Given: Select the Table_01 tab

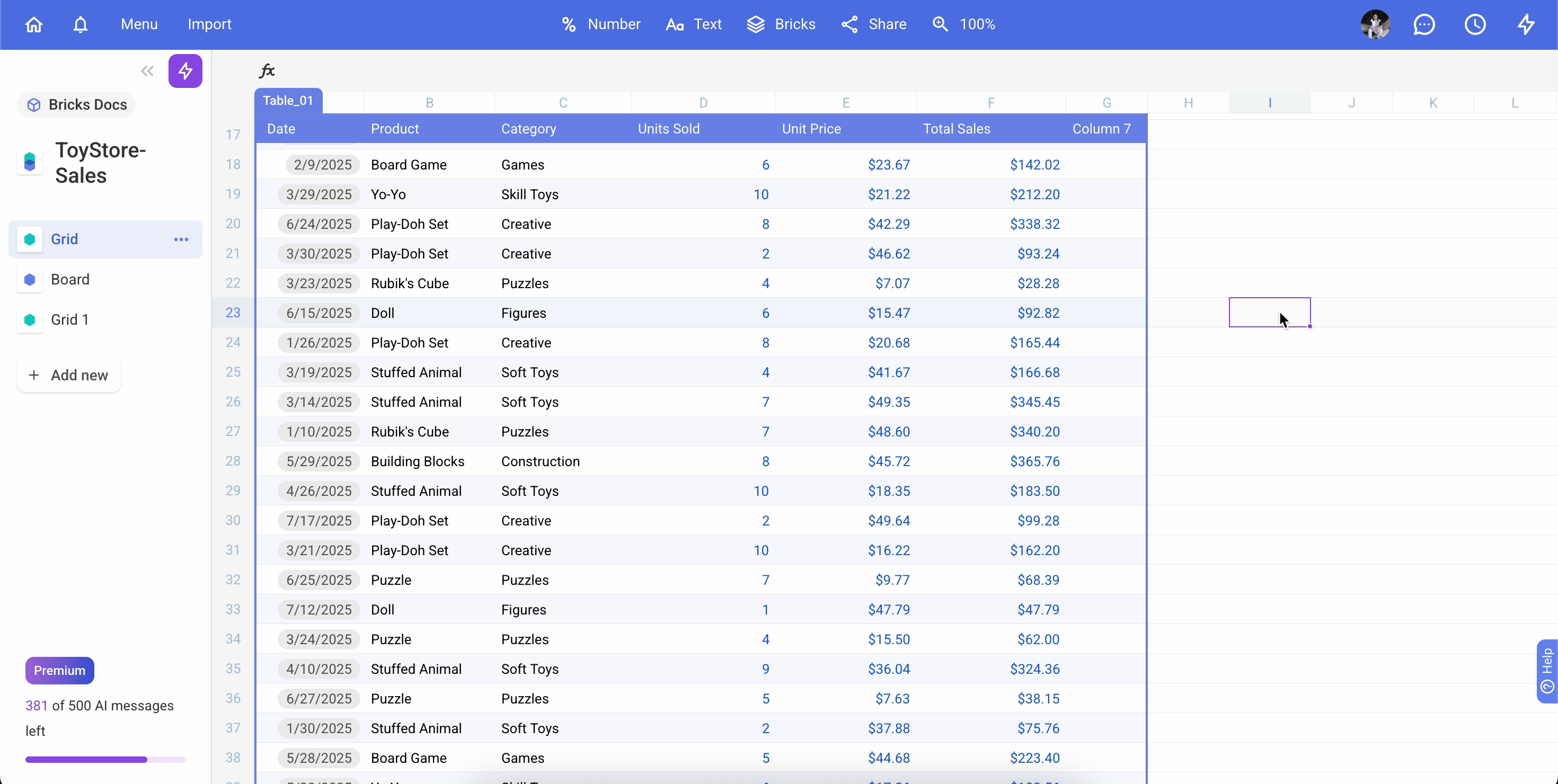Looking at the screenshot, I should point(288,101).
